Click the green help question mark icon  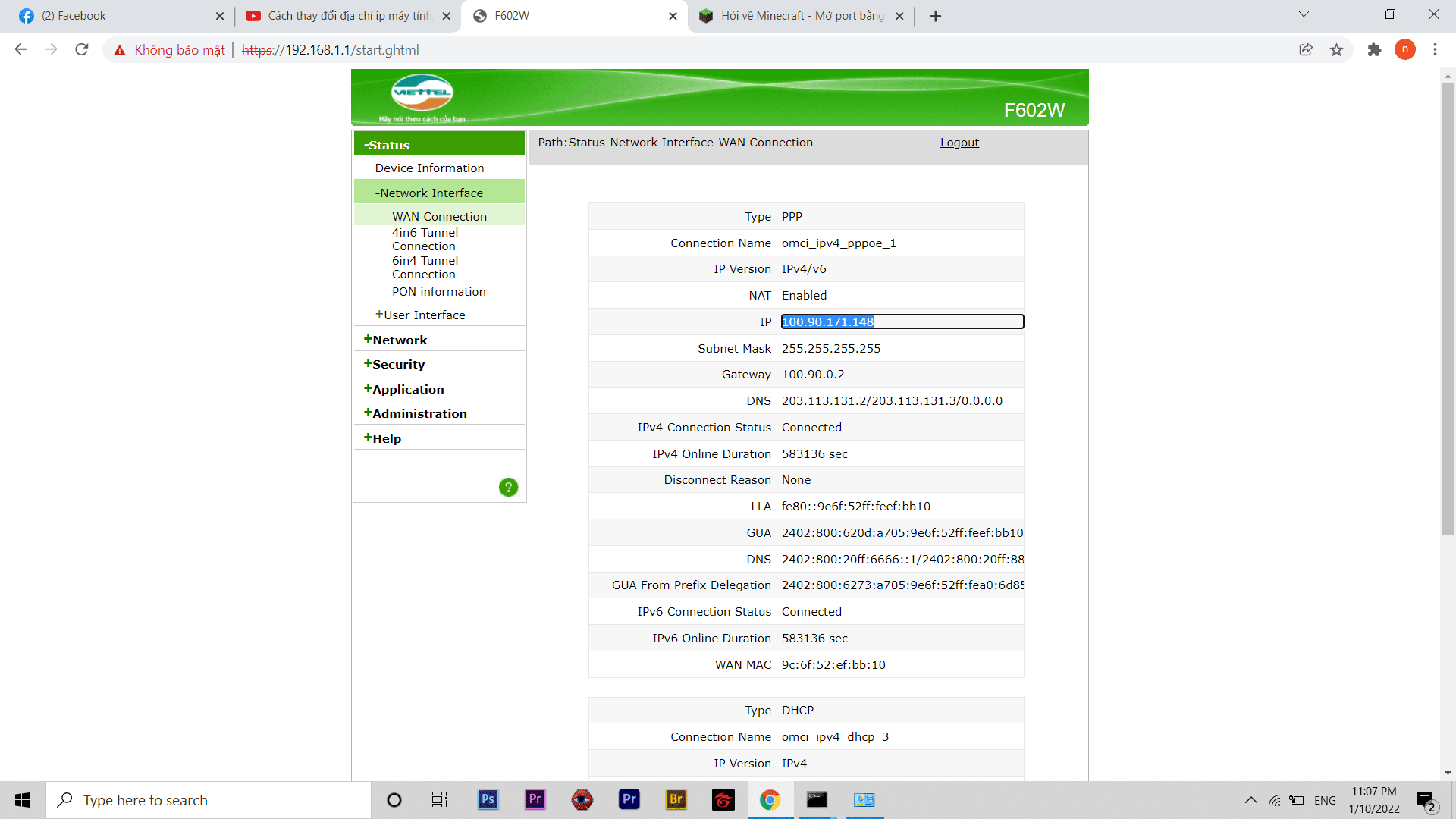[508, 487]
